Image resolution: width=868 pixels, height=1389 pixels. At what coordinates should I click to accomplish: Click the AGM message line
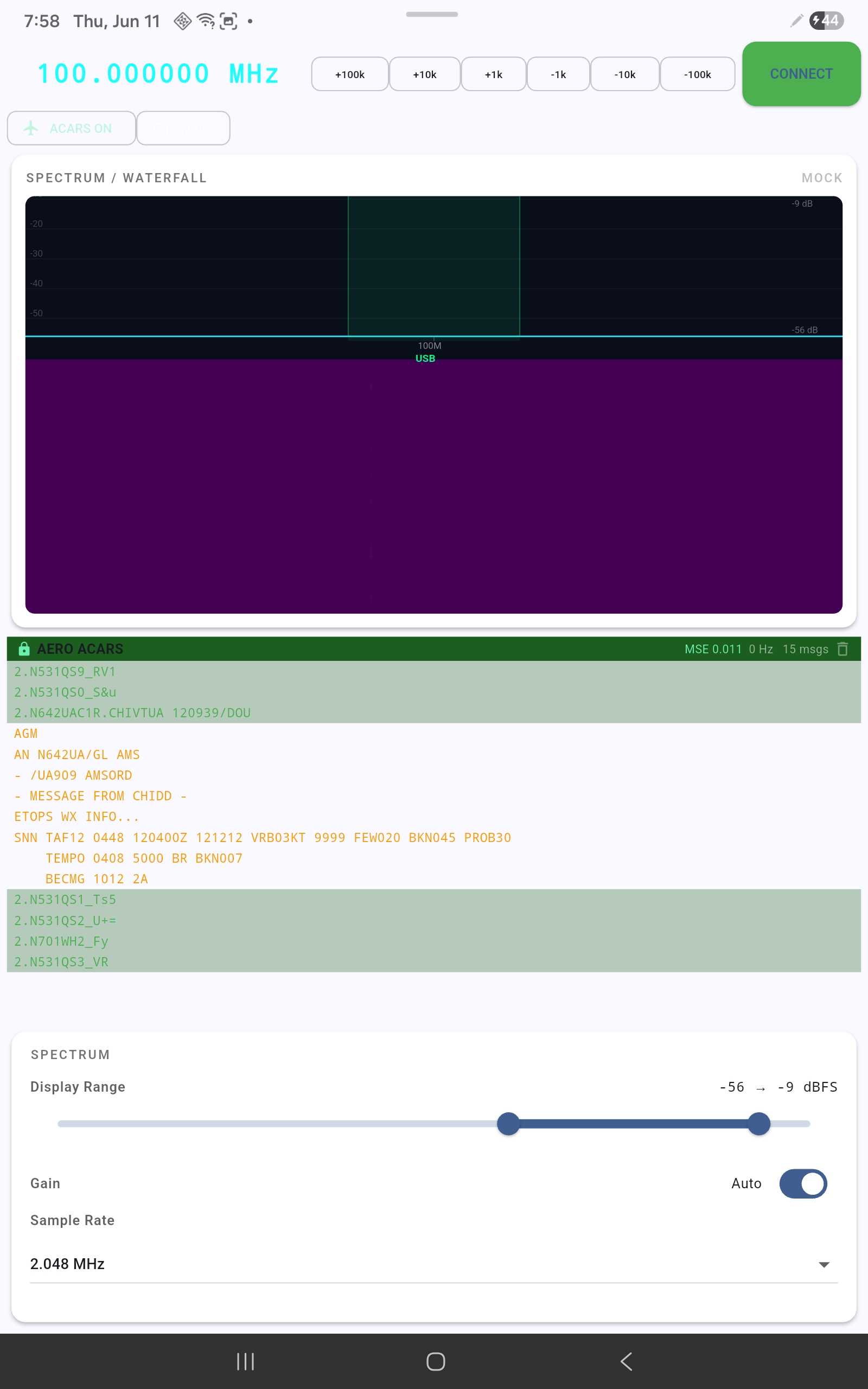point(26,734)
